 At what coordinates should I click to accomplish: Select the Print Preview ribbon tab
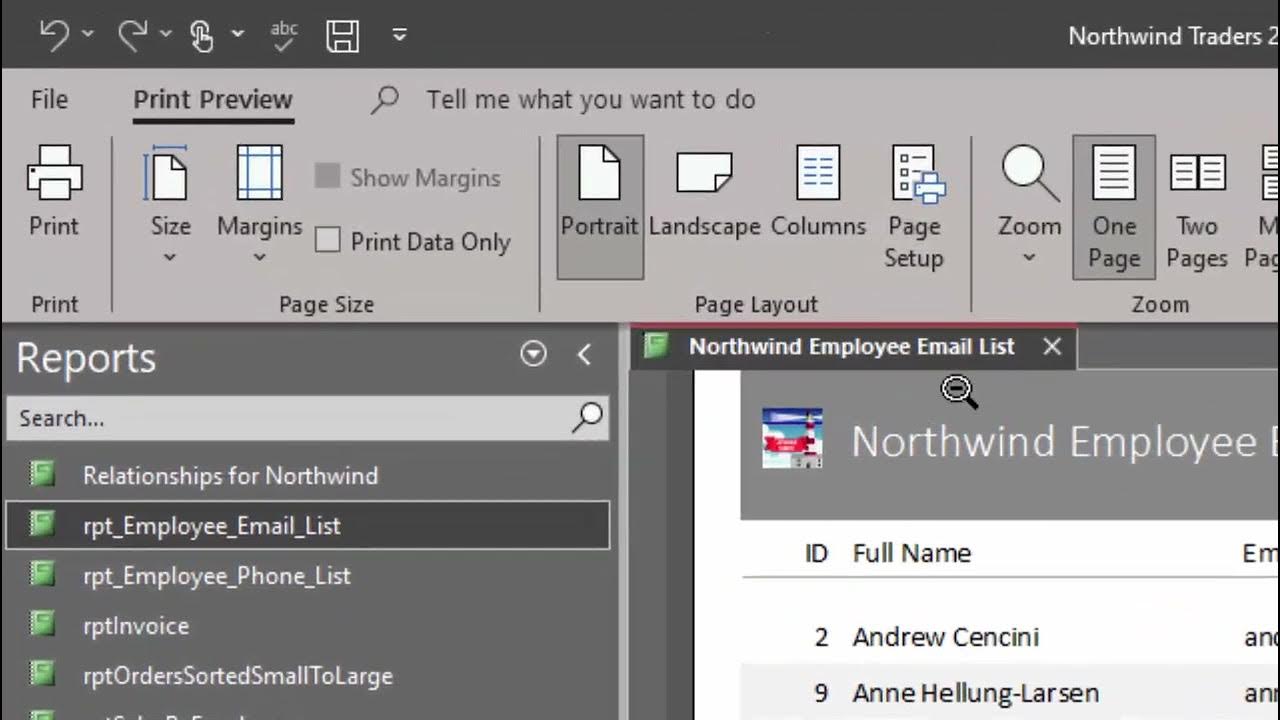213,100
